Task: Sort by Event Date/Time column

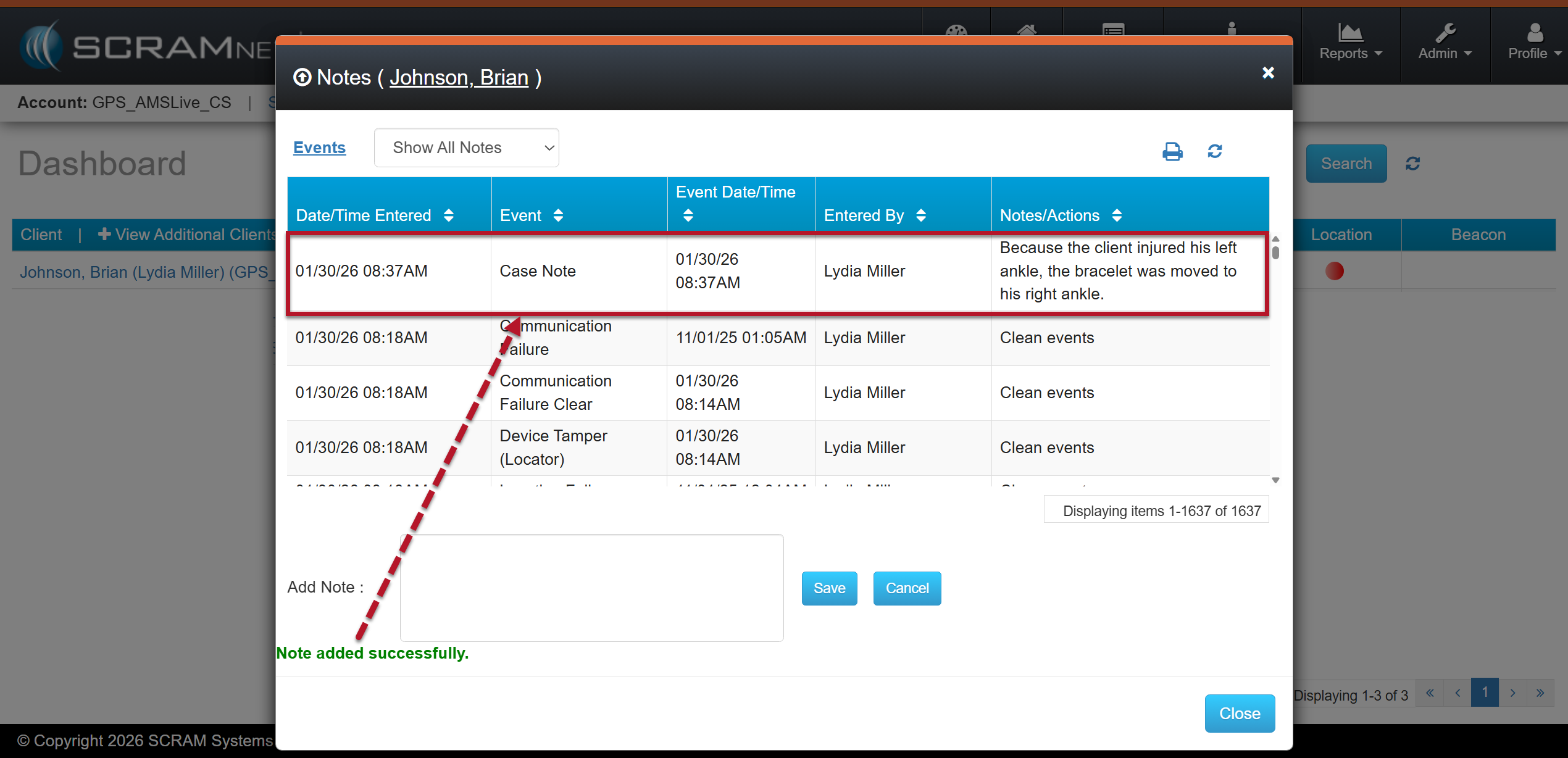Action: click(688, 215)
